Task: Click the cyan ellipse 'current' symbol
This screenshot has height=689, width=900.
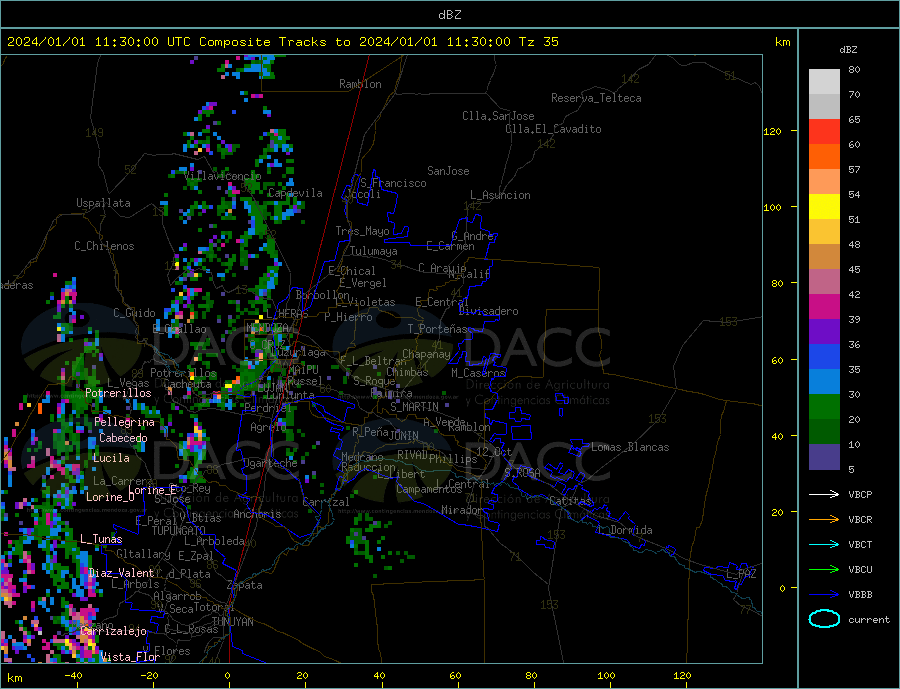Action: click(x=824, y=619)
